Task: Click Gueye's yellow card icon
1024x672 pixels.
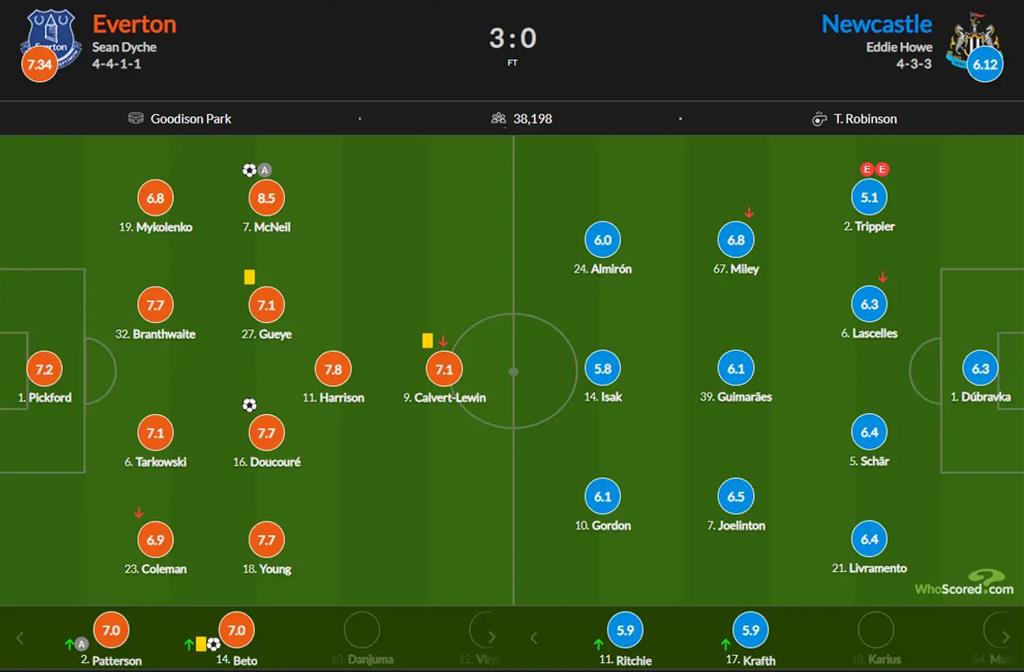Action: pos(249,276)
